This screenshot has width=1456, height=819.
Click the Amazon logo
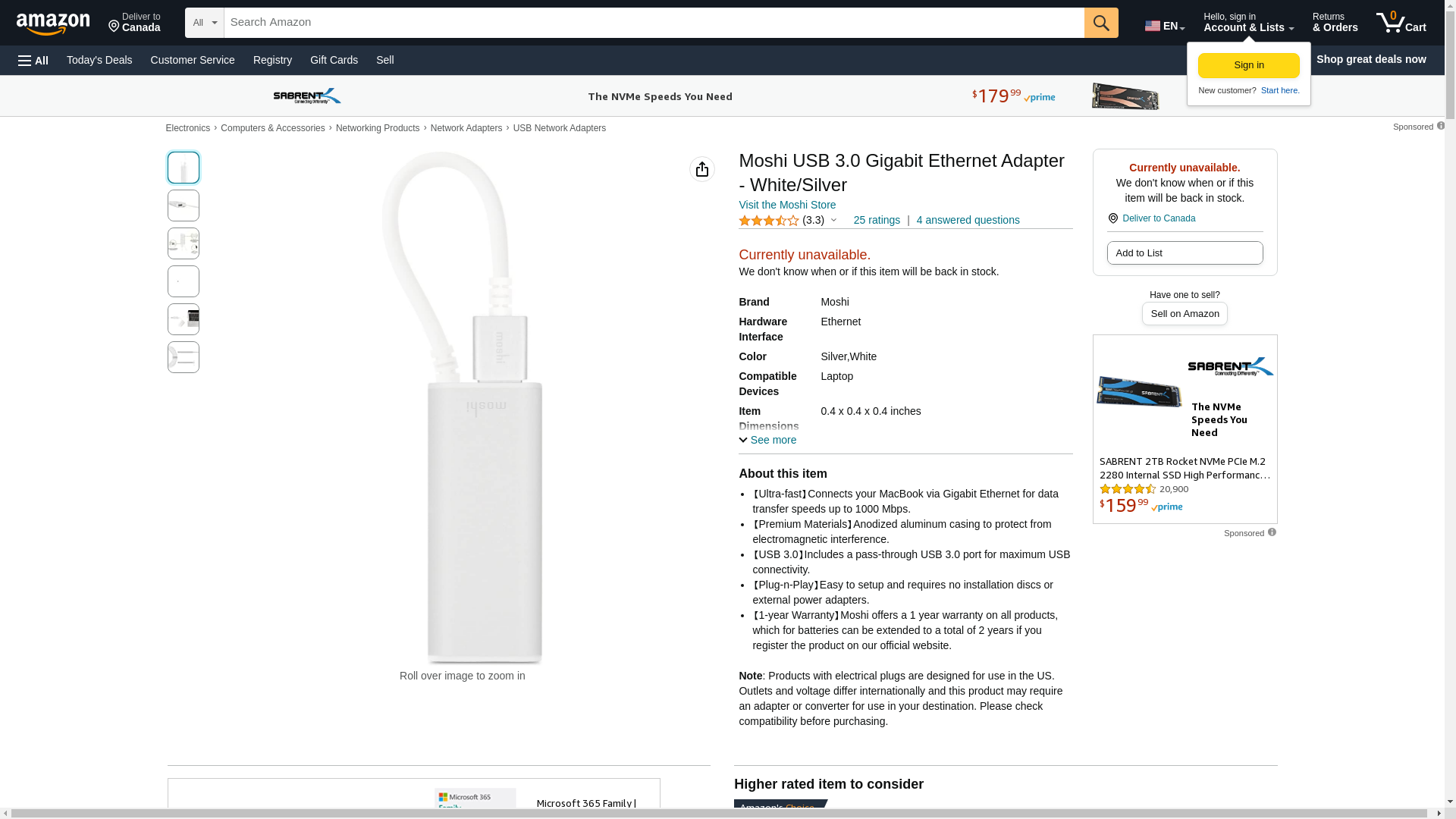coord(53,24)
